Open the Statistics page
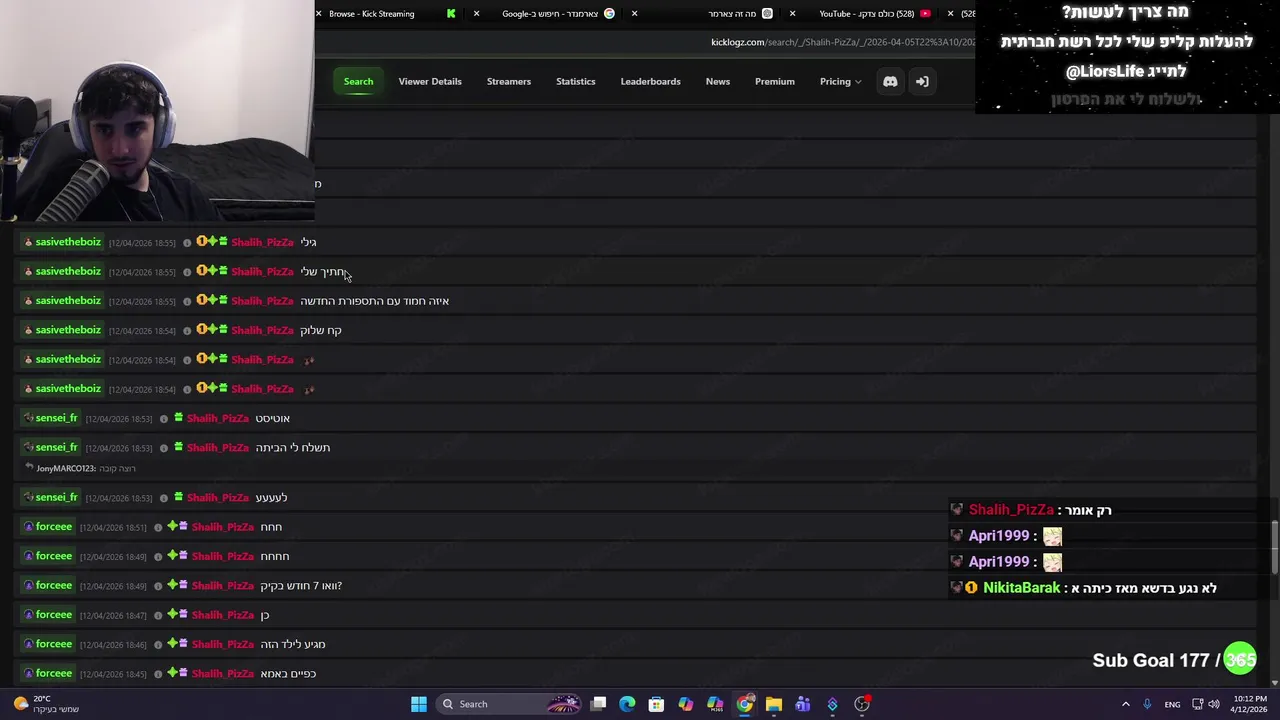This screenshot has width=1280, height=720. tap(575, 81)
